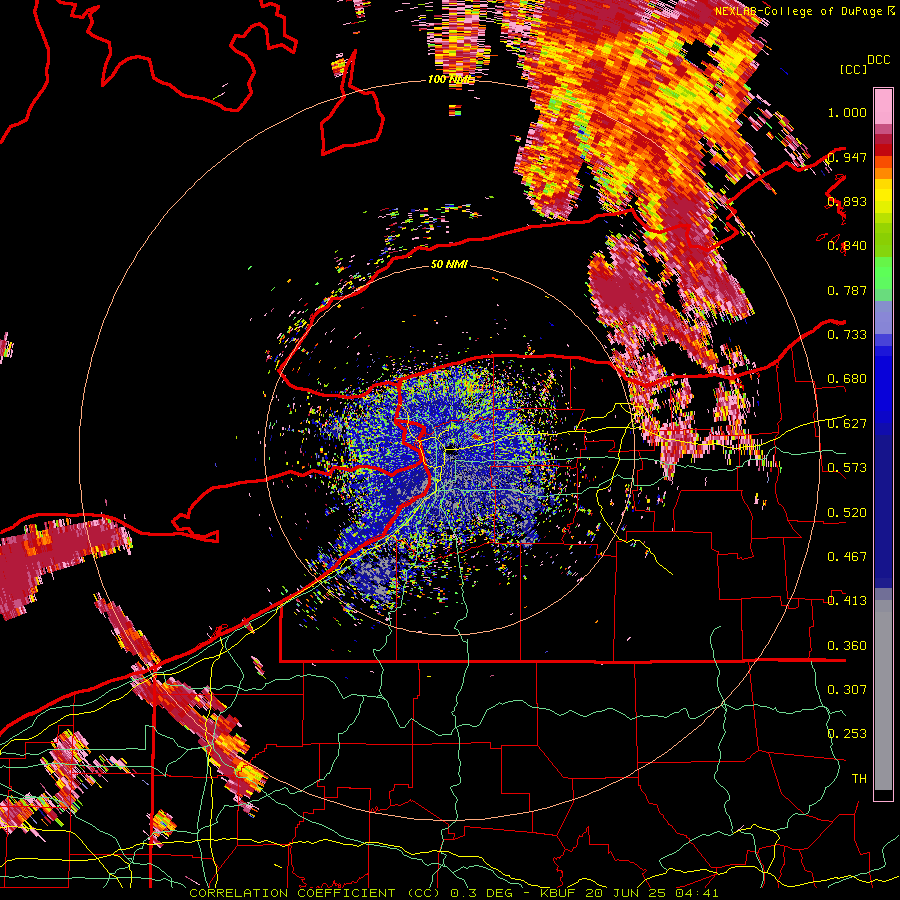Click the TH threshold legend label
Image resolution: width=900 pixels, height=900 pixels.
click(x=859, y=778)
